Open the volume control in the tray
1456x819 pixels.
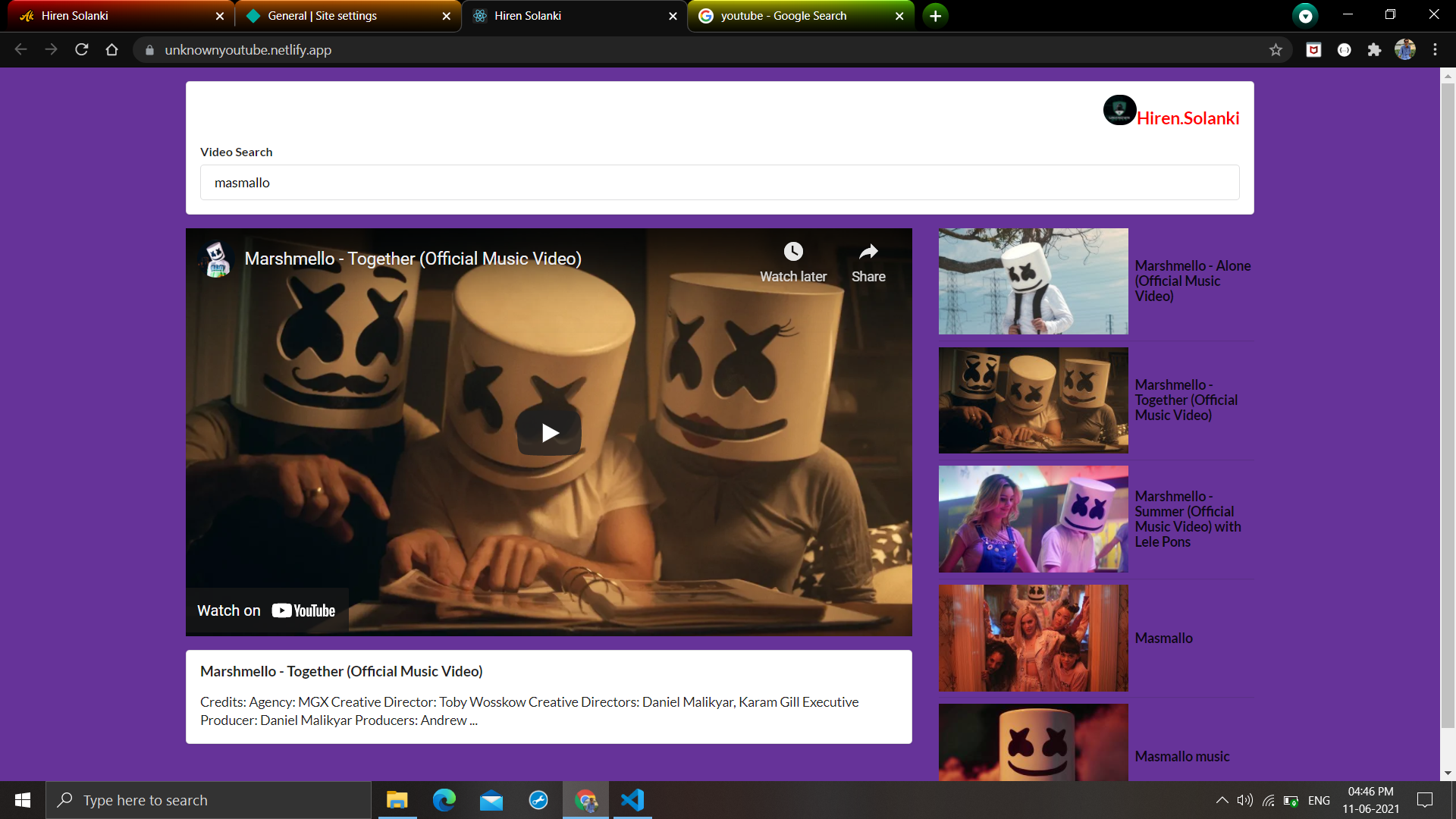[1244, 800]
